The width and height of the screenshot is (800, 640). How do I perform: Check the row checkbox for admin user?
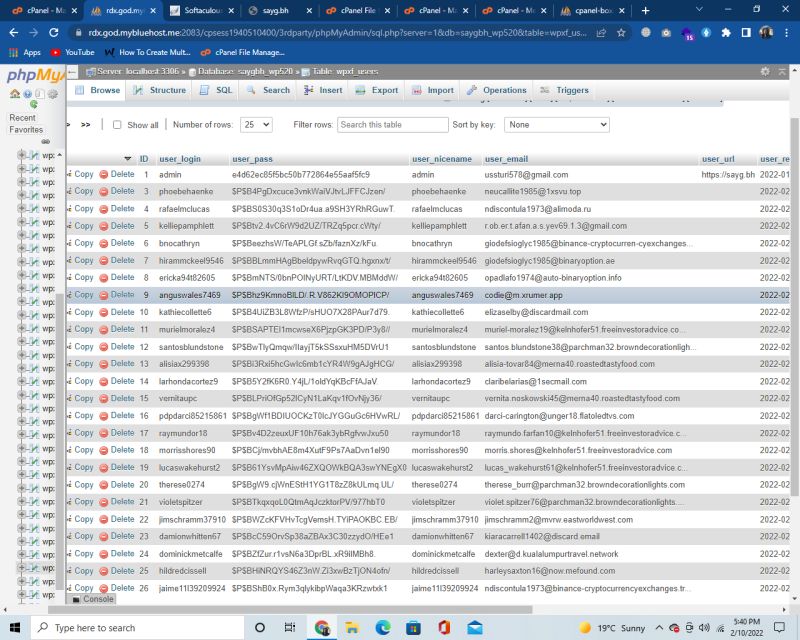[66, 174]
